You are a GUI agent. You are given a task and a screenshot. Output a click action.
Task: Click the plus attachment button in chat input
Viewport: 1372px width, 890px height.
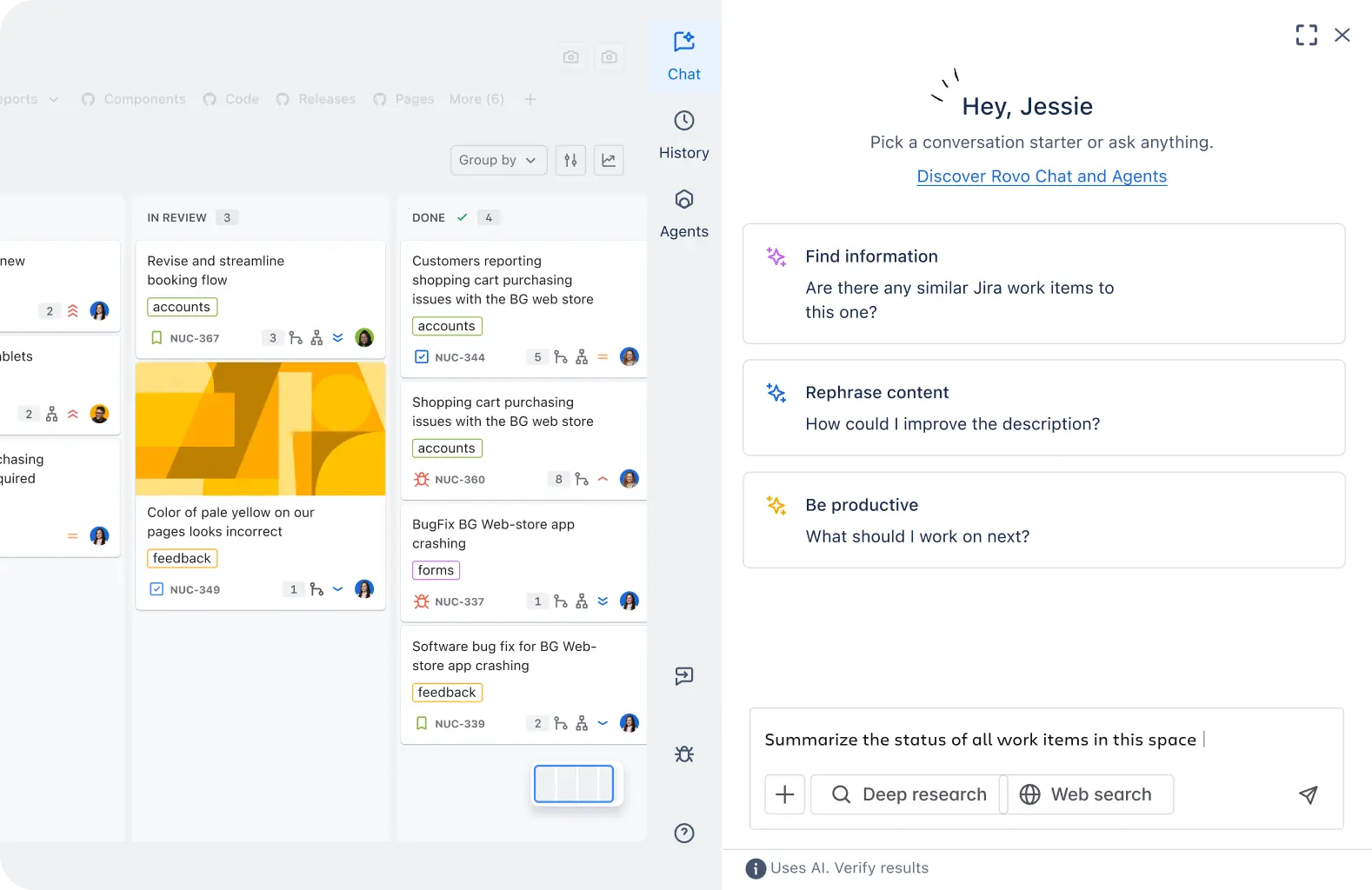point(784,794)
